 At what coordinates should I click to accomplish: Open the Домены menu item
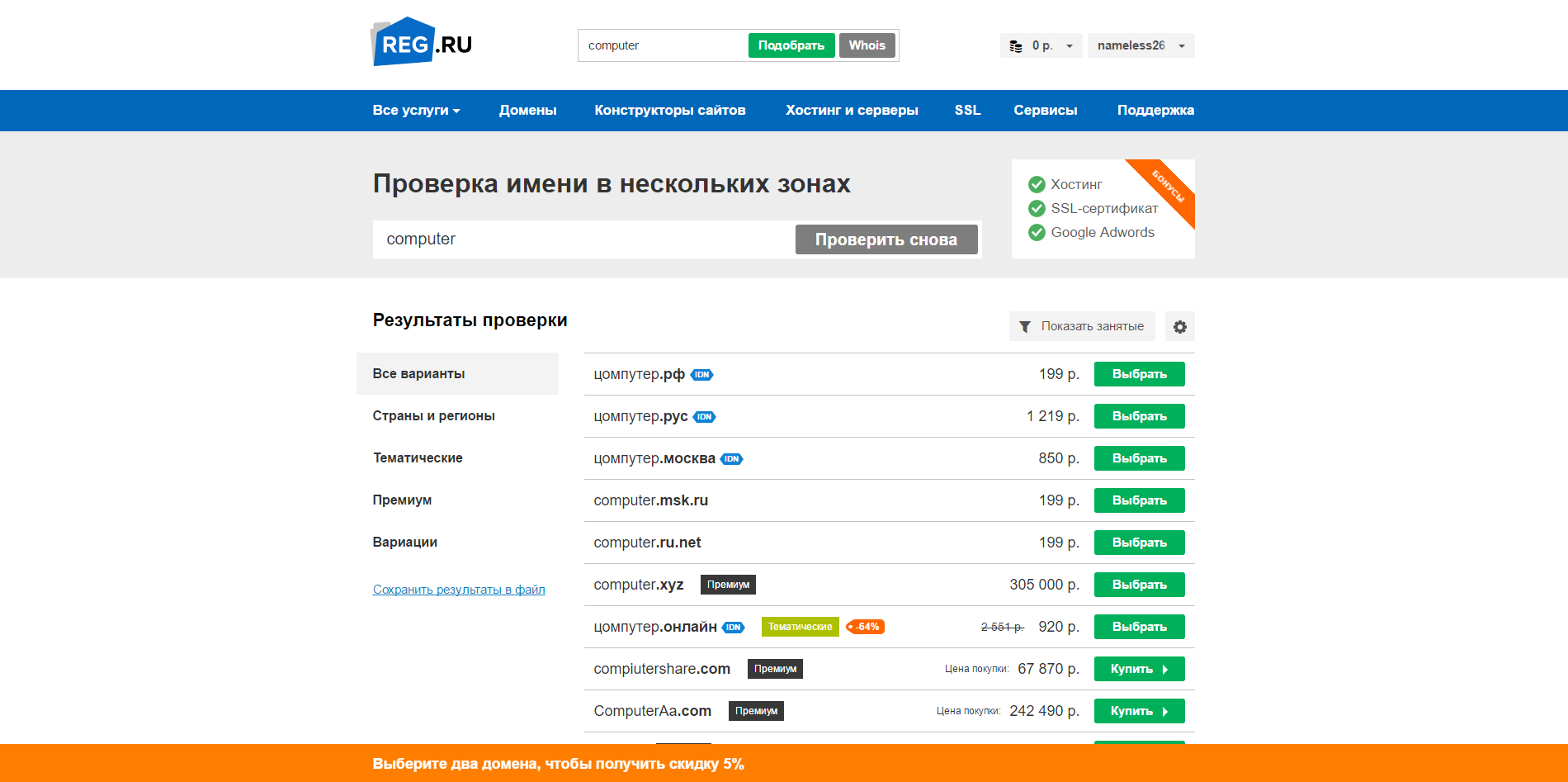[x=527, y=110]
